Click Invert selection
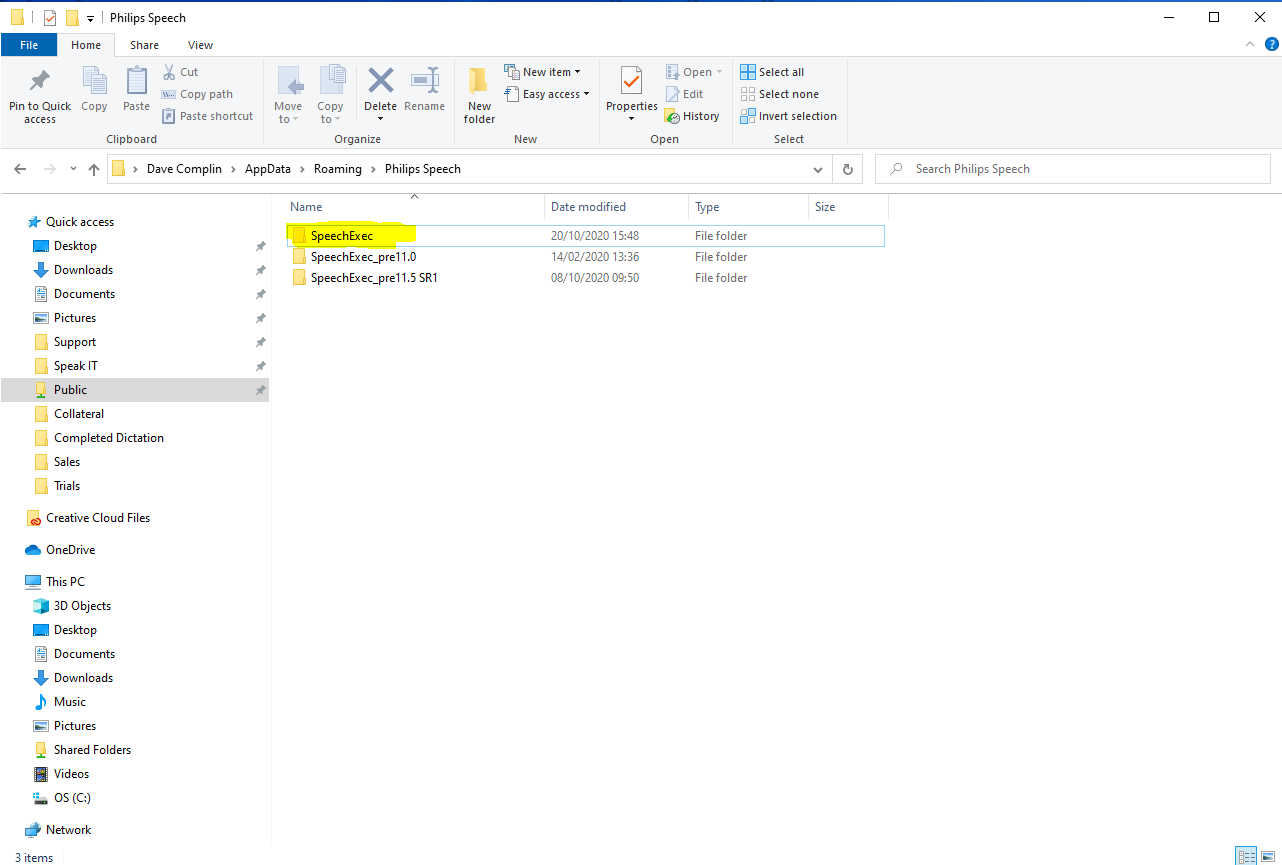 click(788, 116)
